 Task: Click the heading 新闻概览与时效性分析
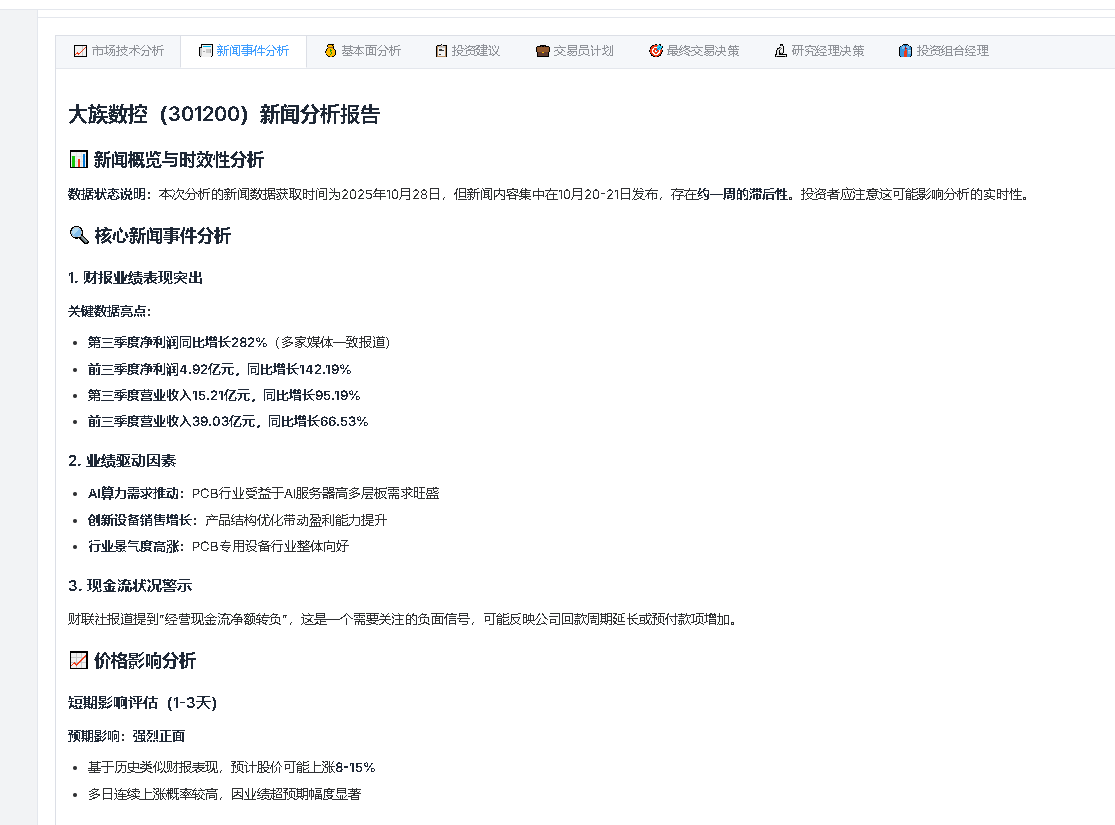click(x=178, y=159)
